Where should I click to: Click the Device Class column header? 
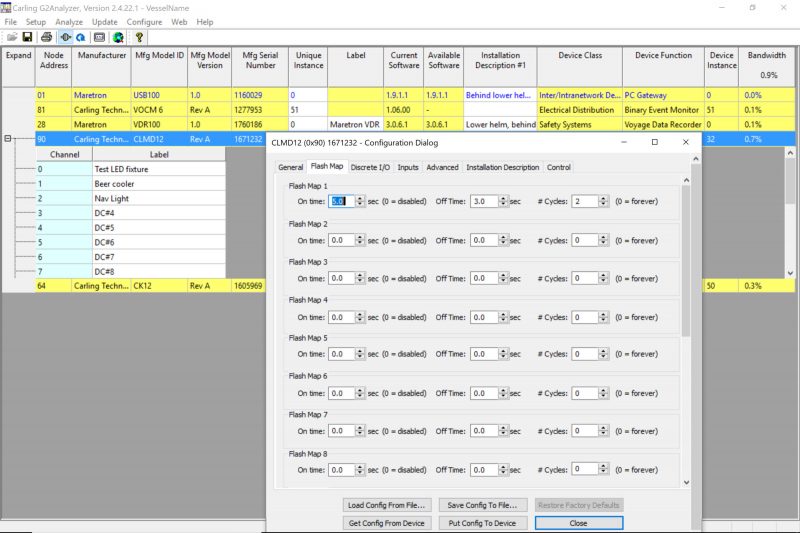tap(580, 67)
